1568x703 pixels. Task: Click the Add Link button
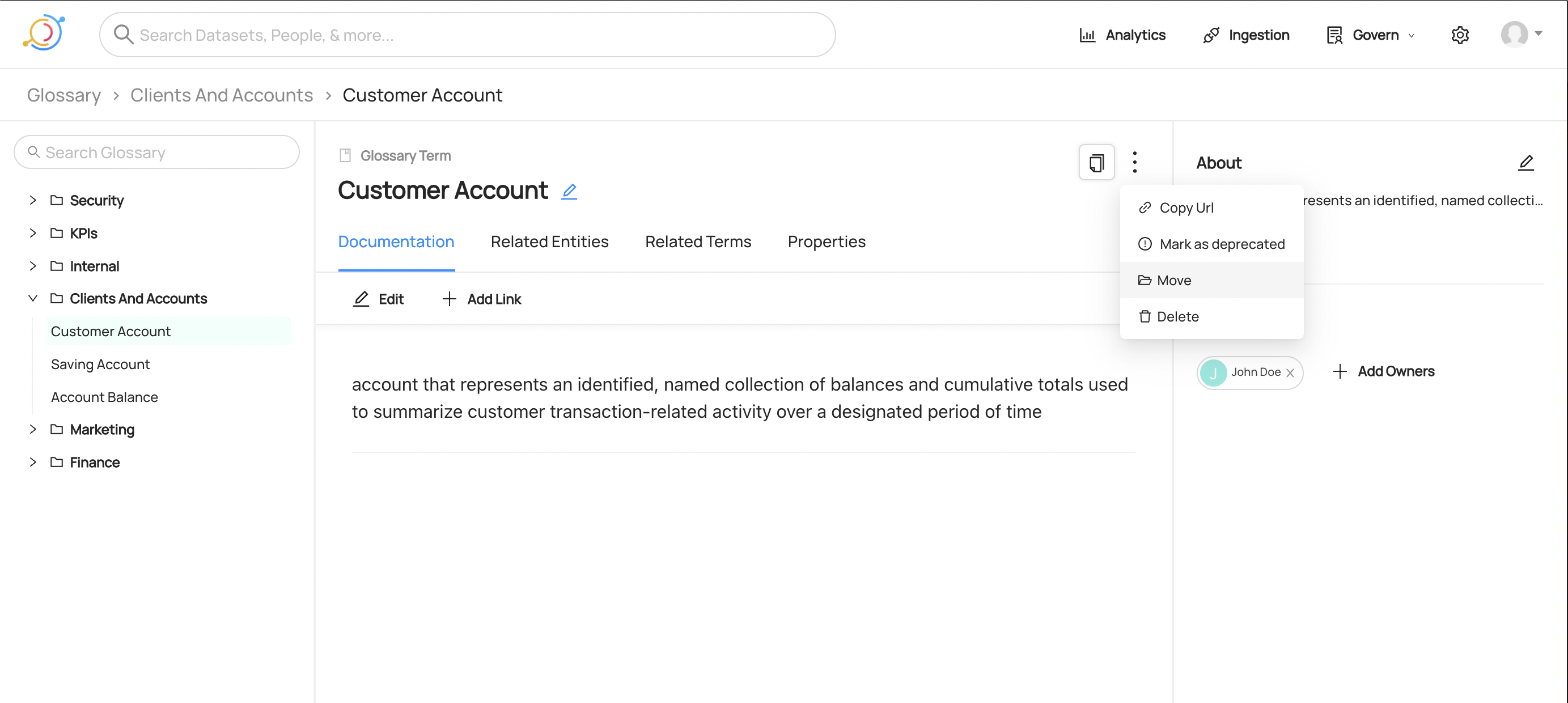click(x=481, y=299)
